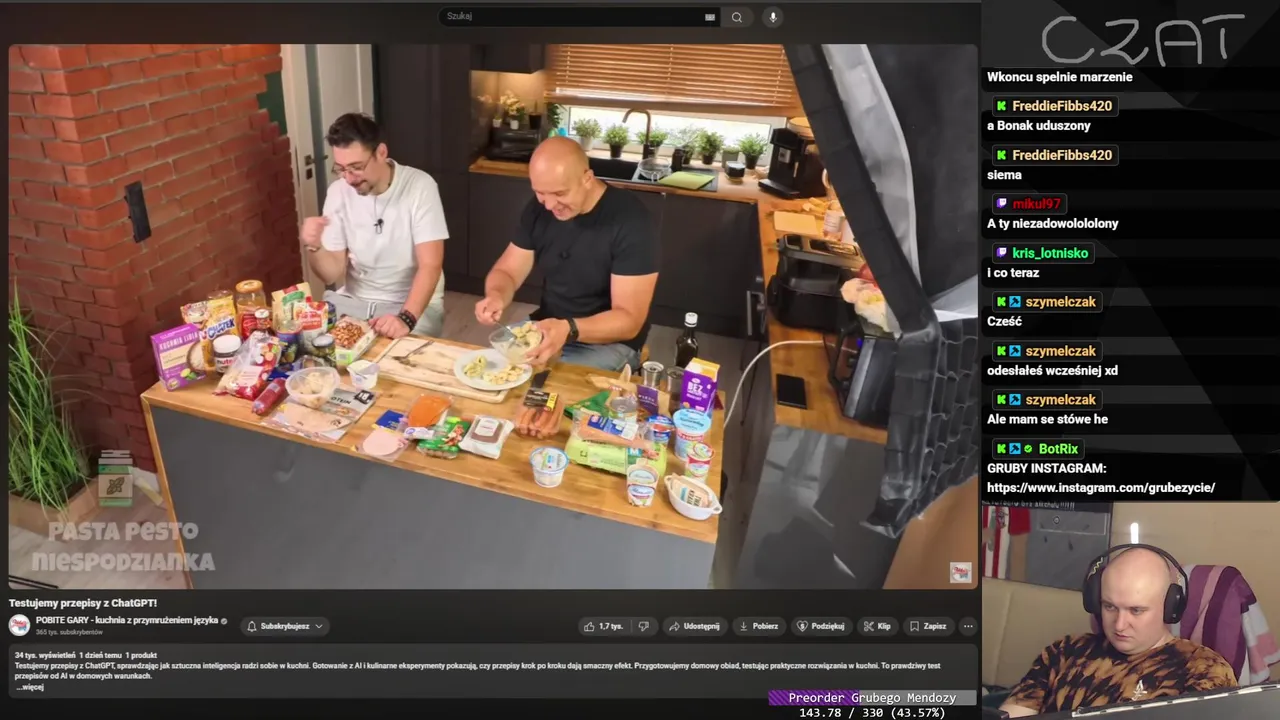Select FreddieFibbs420 above 'siema' message
The width and height of the screenshot is (1280, 720).
pyautogui.click(x=1062, y=155)
